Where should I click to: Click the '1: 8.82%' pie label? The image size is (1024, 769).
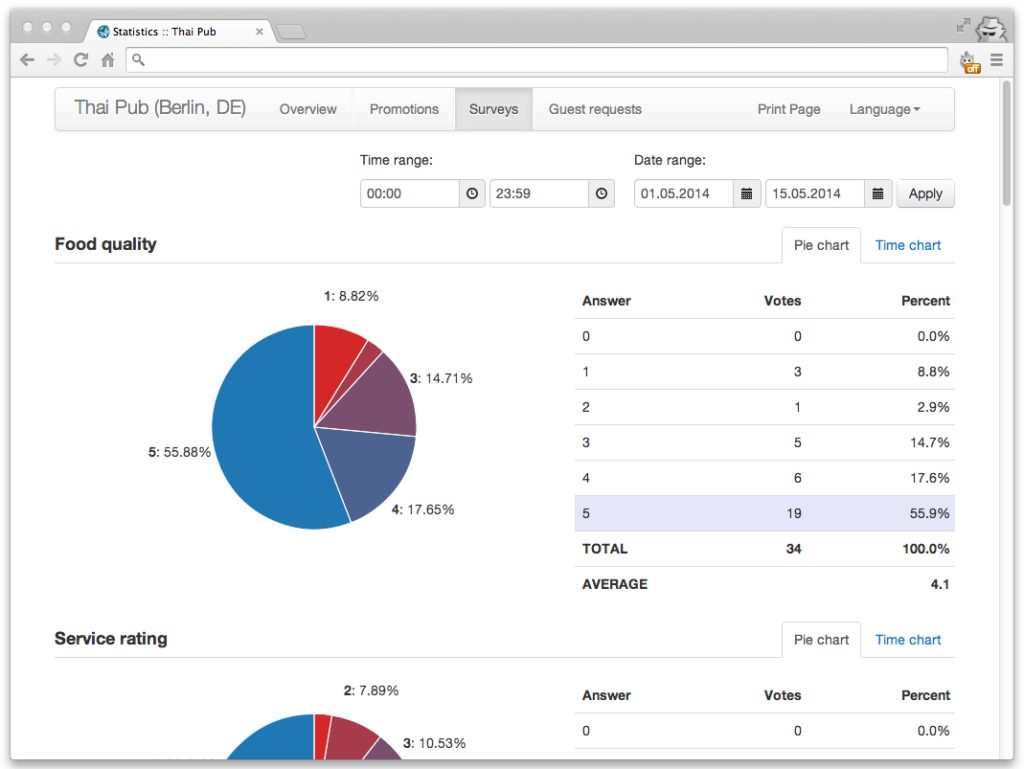(x=351, y=296)
